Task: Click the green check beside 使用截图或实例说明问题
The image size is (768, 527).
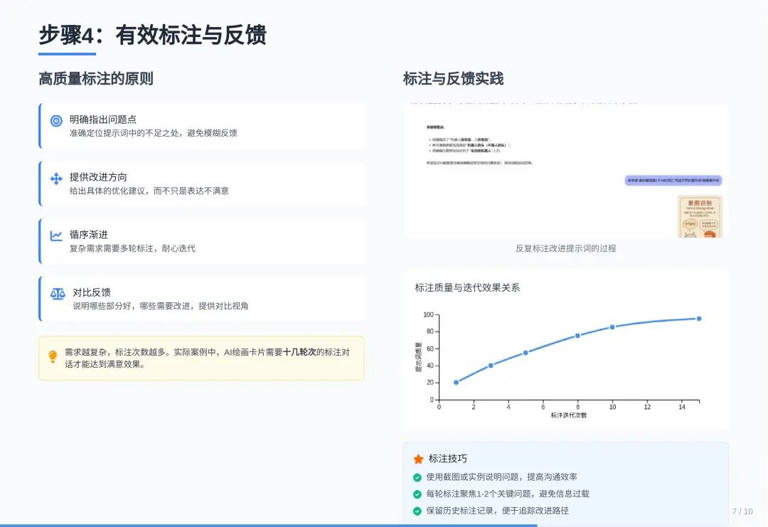Action: pyautogui.click(x=418, y=478)
